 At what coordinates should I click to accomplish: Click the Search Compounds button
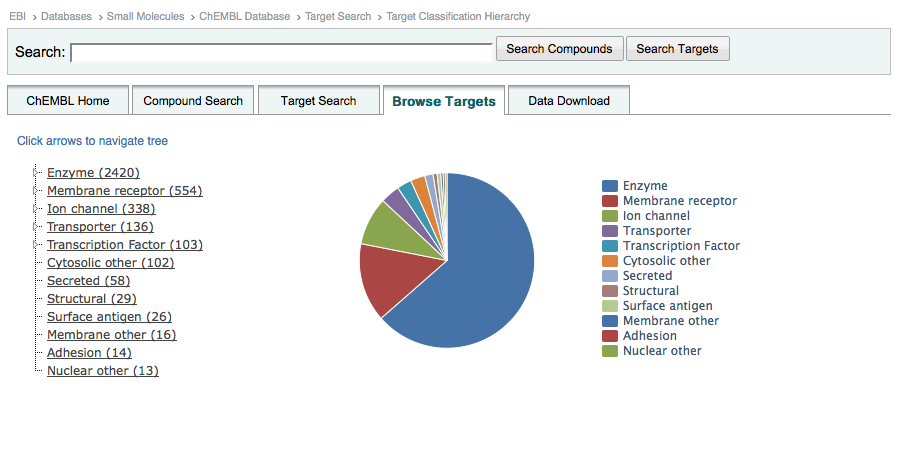pos(559,49)
